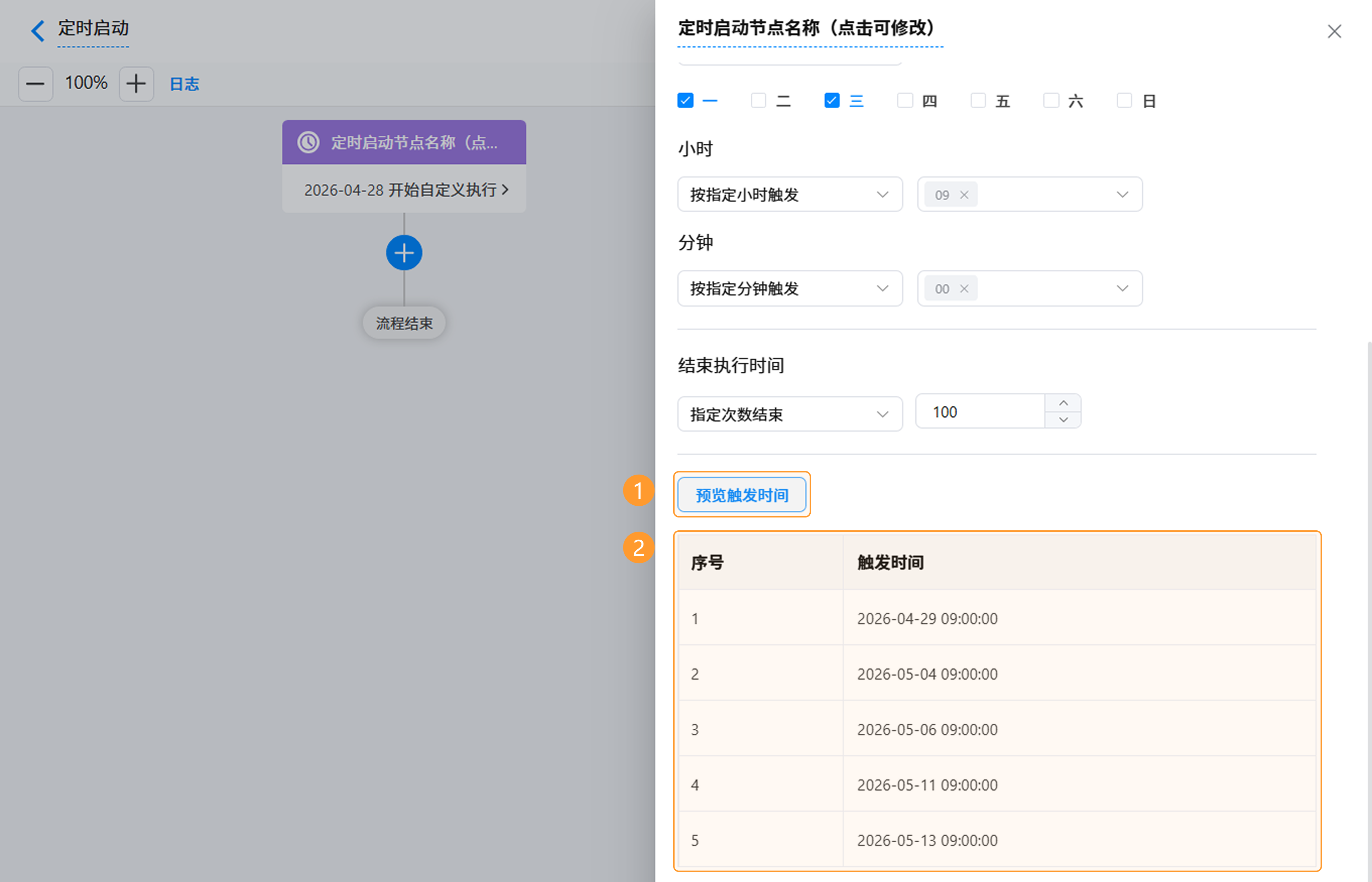Click the 流程结束 end node
The image size is (1372, 882).
tap(404, 323)
